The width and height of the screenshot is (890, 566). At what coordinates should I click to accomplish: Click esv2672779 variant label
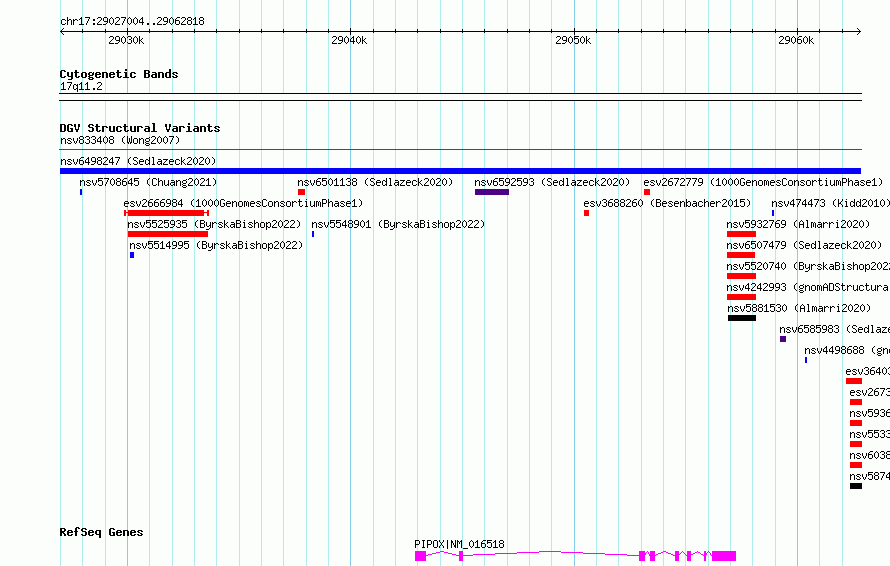click(x=763, y=182)
